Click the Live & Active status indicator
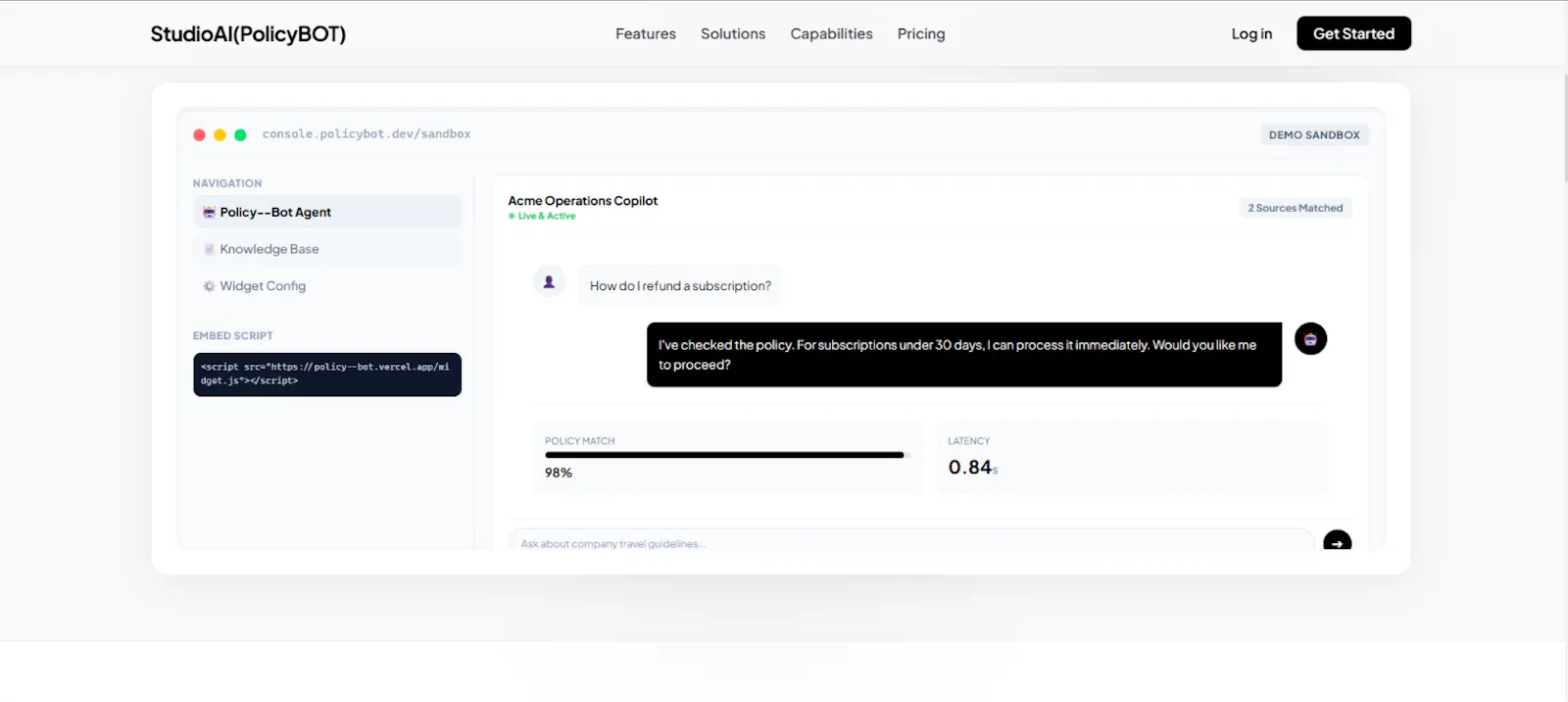Viewport: 1568px width, 702px height. coord(542,216)
